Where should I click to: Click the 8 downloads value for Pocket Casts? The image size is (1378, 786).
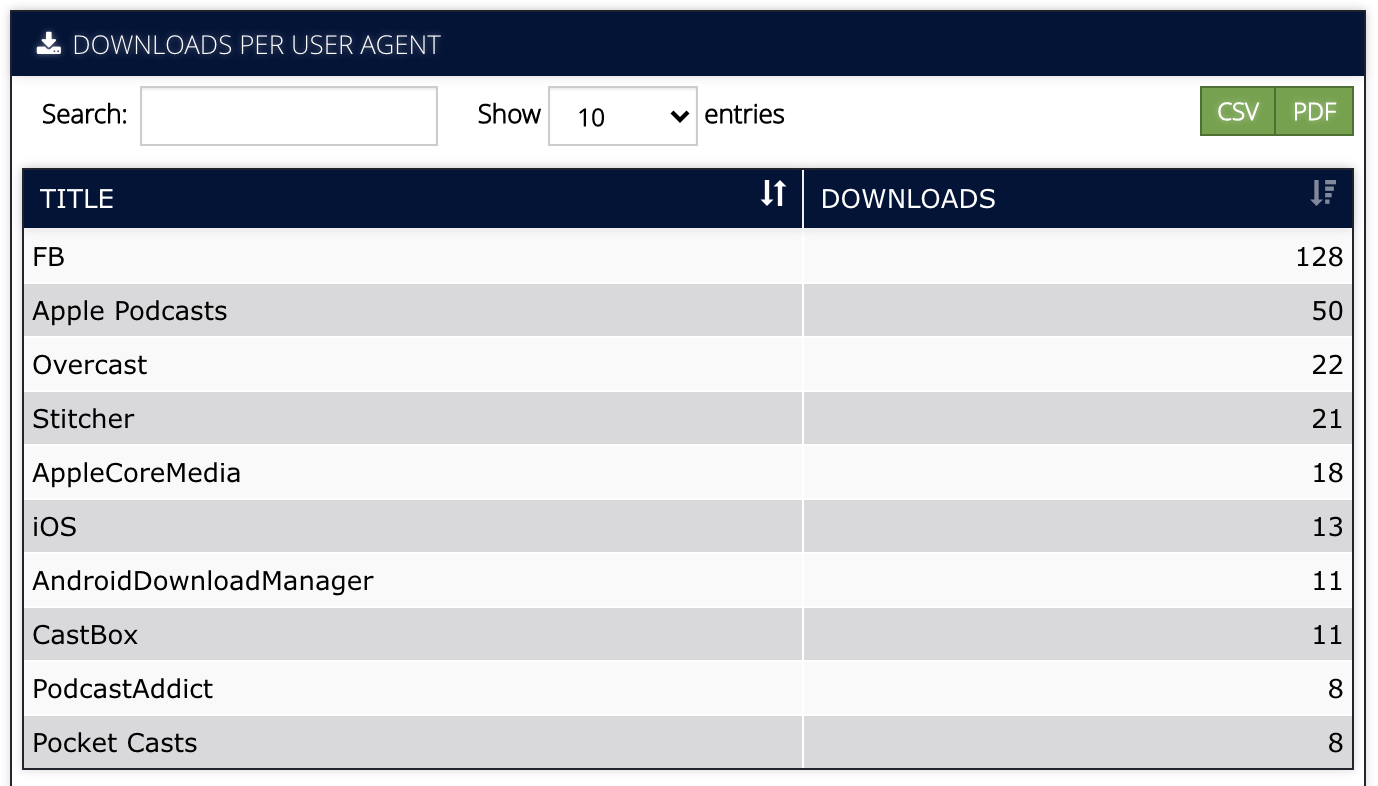[1335, 743]
